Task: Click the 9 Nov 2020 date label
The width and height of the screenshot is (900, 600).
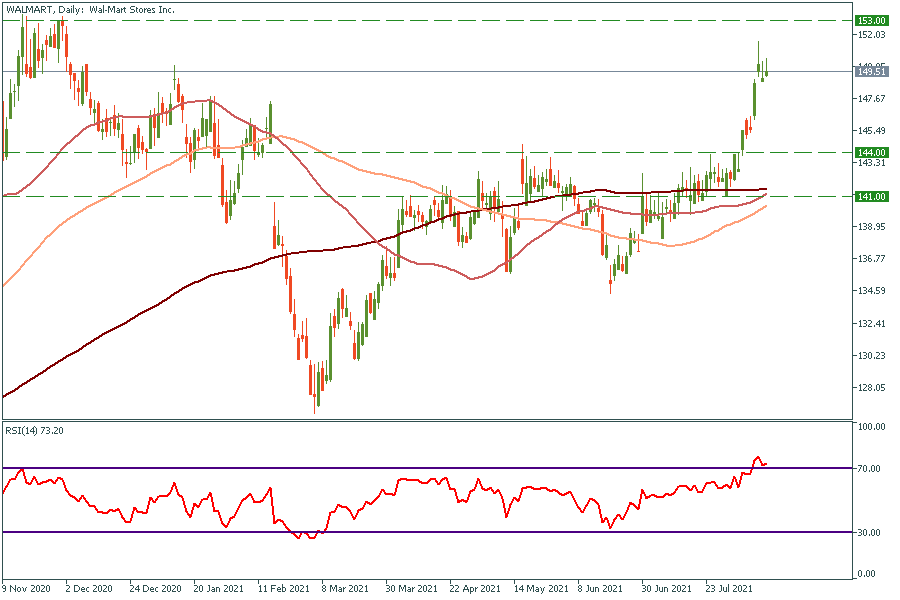Action: coord(26,590)
